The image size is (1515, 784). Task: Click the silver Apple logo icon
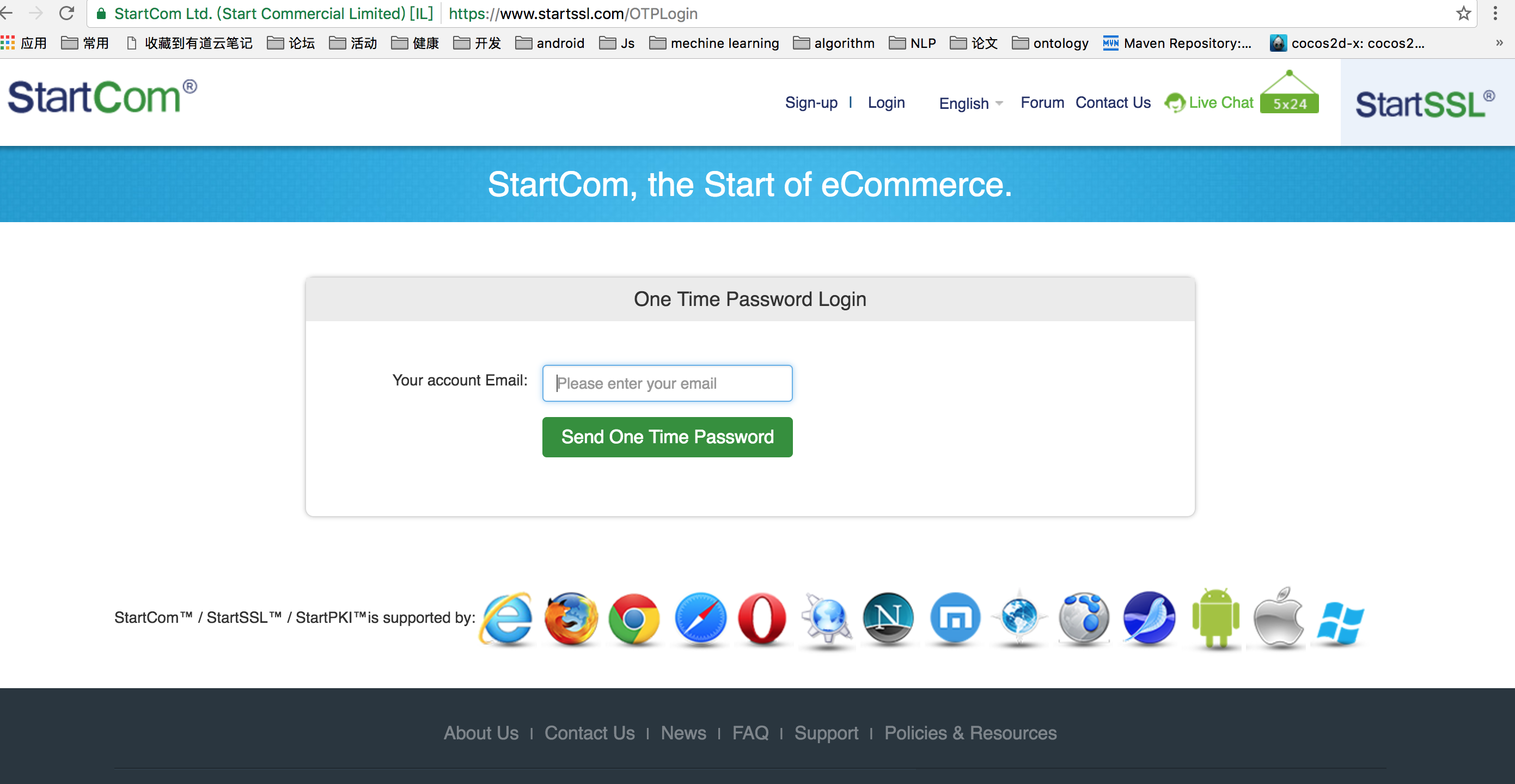[x=1279, y=617]
